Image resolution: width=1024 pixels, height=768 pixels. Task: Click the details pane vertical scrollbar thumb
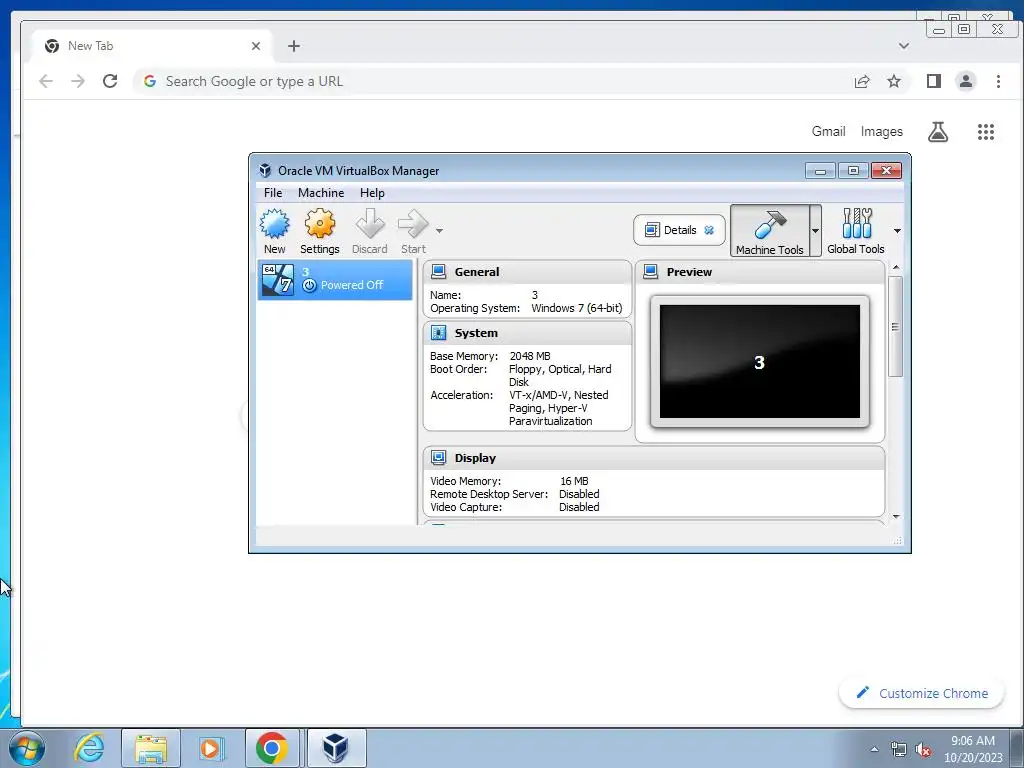coord(895,326)
